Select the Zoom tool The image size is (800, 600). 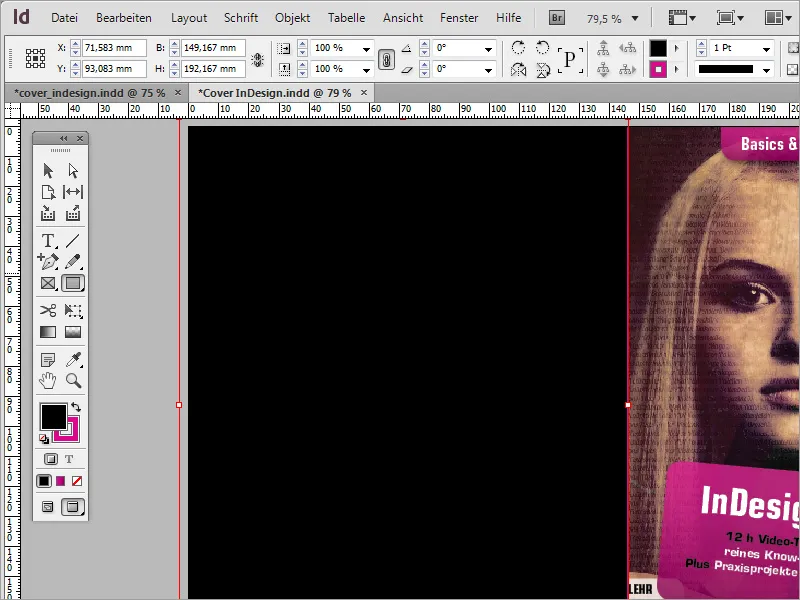click(73, 381)
